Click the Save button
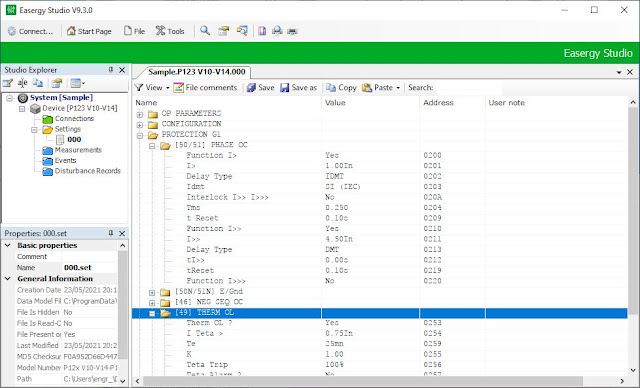This screenshot has width=640, height=388. (260, 87)
